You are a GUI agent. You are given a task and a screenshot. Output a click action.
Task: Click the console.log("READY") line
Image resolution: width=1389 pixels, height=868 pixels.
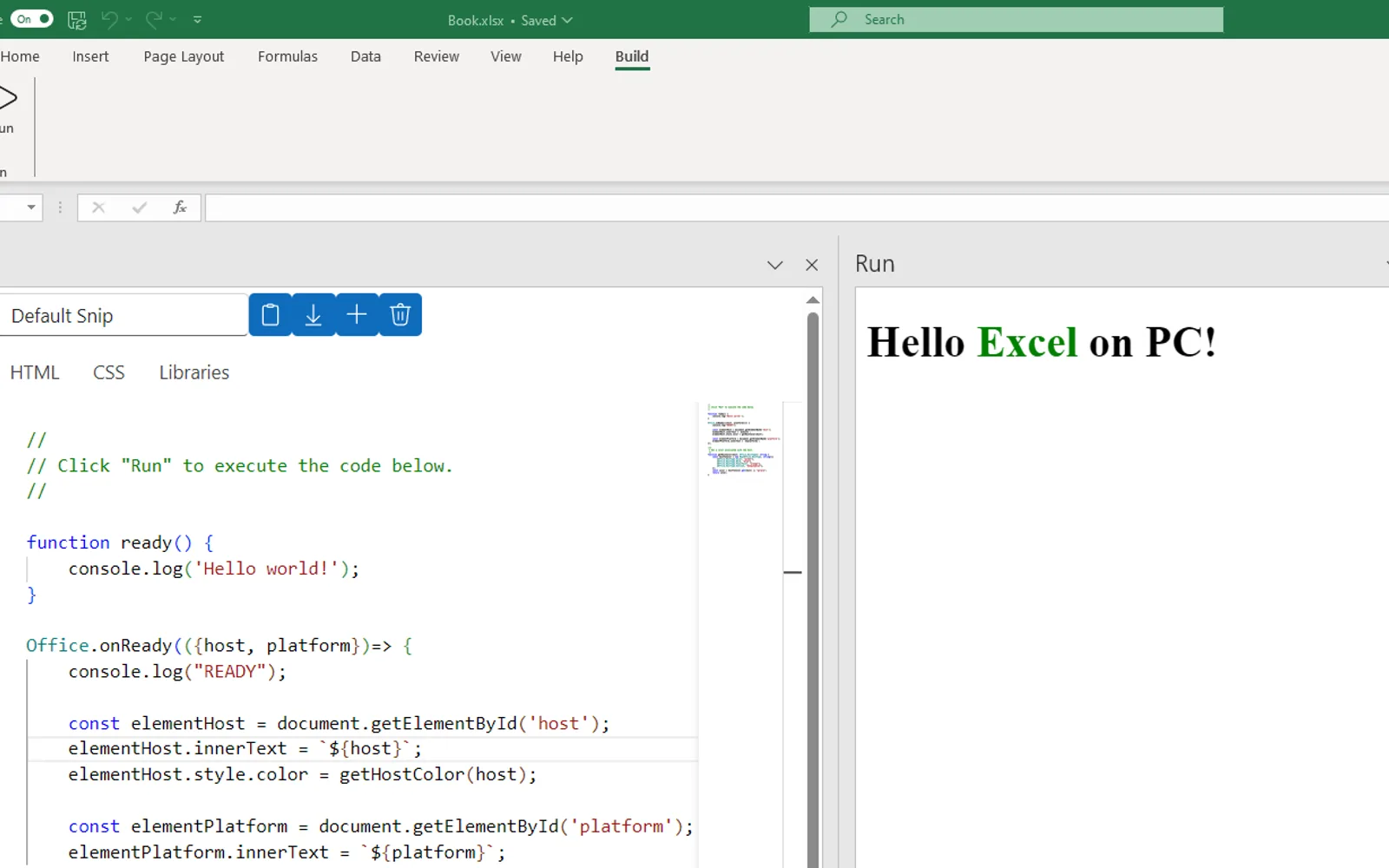[177, 672]
